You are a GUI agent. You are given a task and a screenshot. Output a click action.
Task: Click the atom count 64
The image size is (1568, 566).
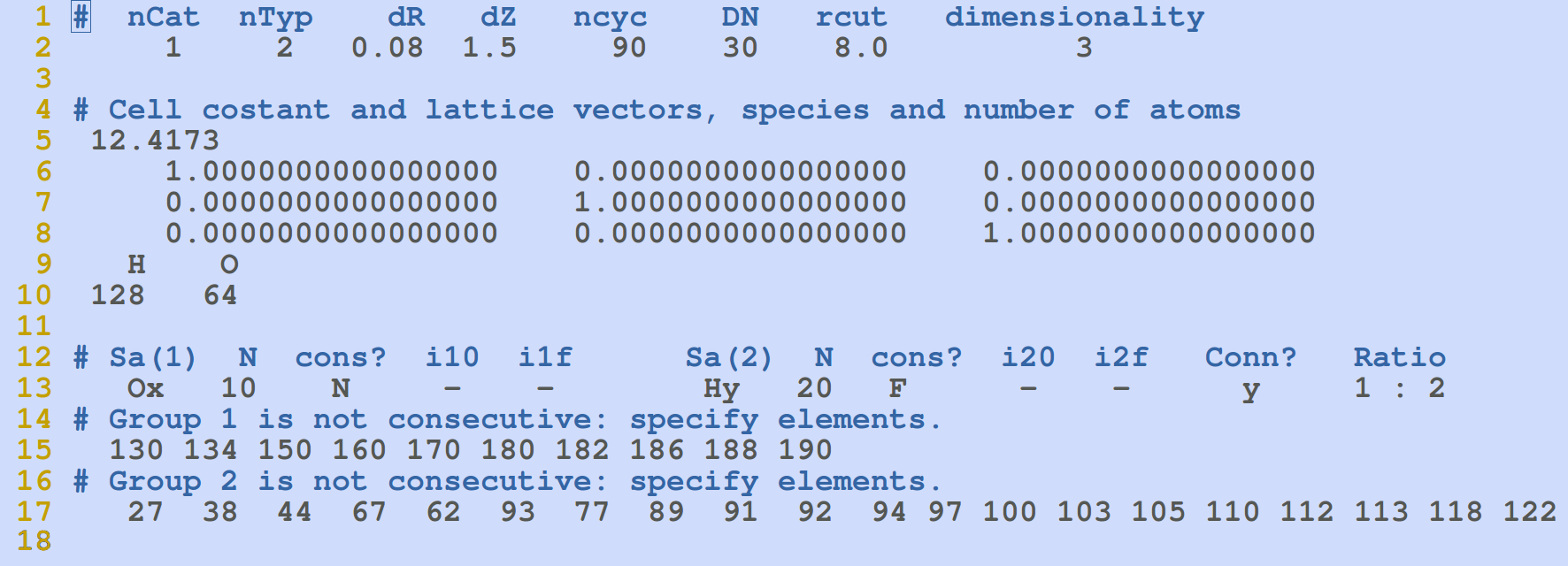(220, 295)
